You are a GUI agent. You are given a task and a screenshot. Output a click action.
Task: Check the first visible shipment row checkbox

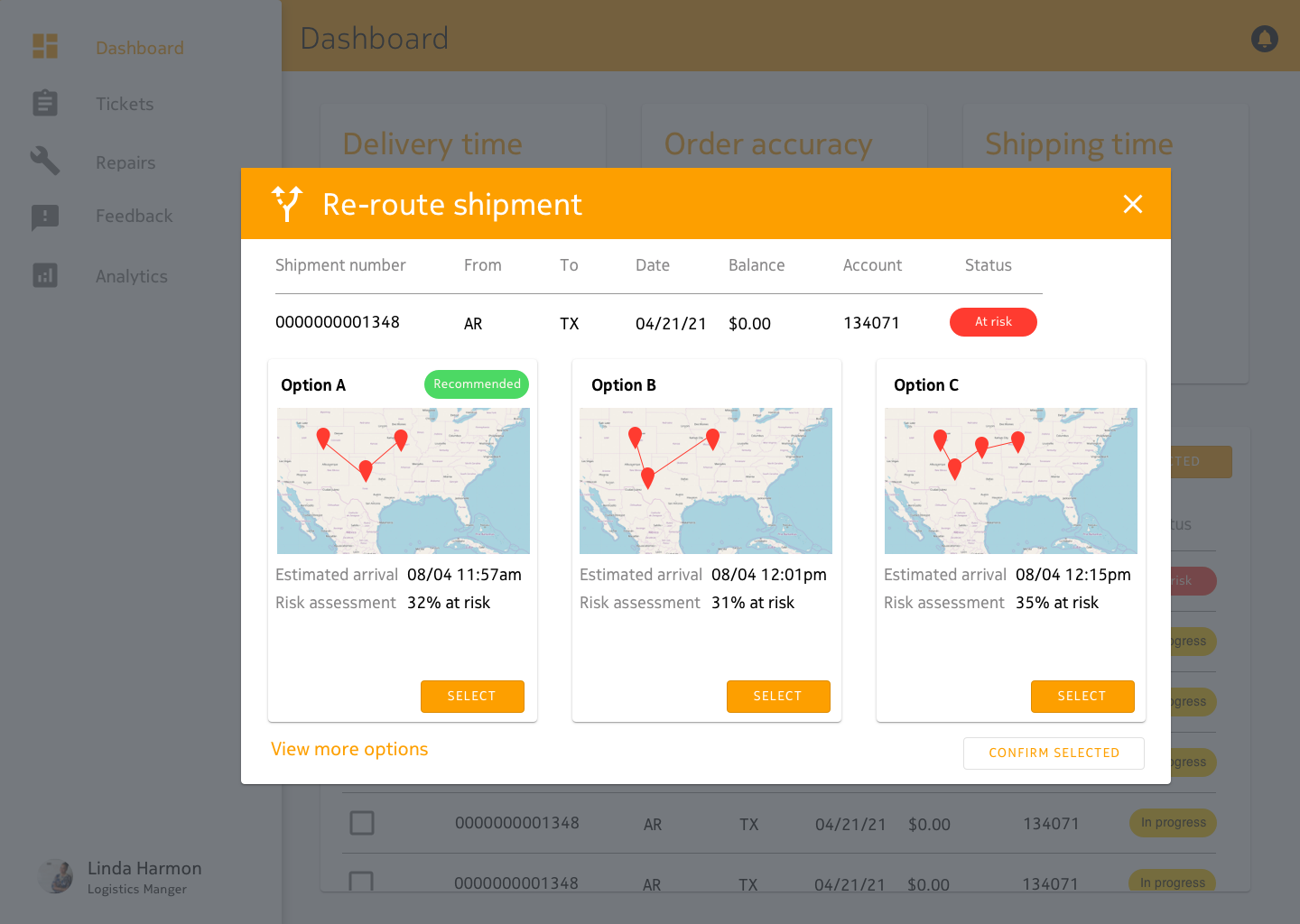(x=362, y=823)
